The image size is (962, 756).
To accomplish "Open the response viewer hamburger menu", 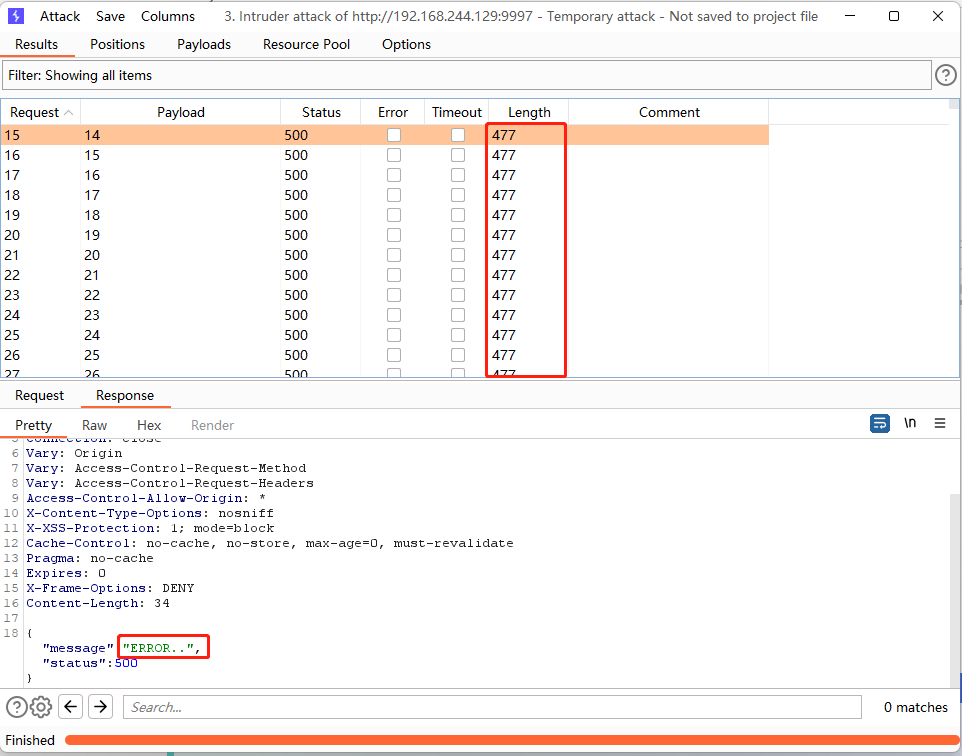I will (x=940, y=423).
